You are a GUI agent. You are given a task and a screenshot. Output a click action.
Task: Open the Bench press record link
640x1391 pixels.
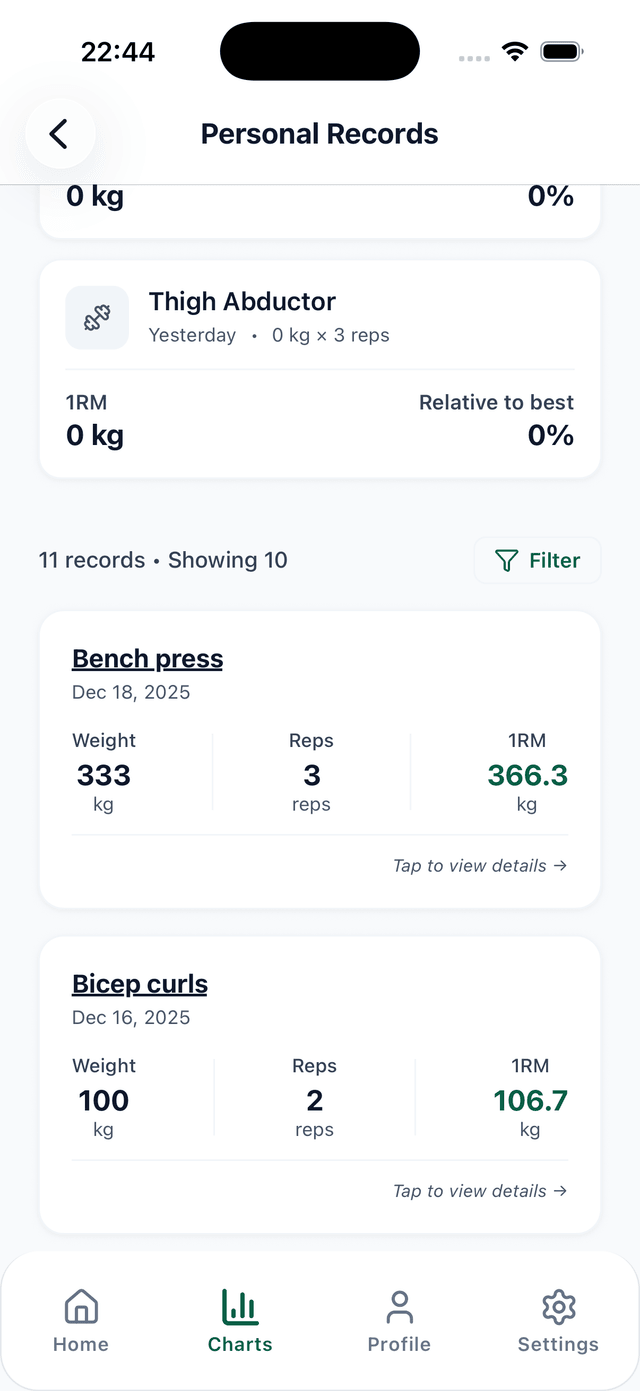click(x=147, y=658)
